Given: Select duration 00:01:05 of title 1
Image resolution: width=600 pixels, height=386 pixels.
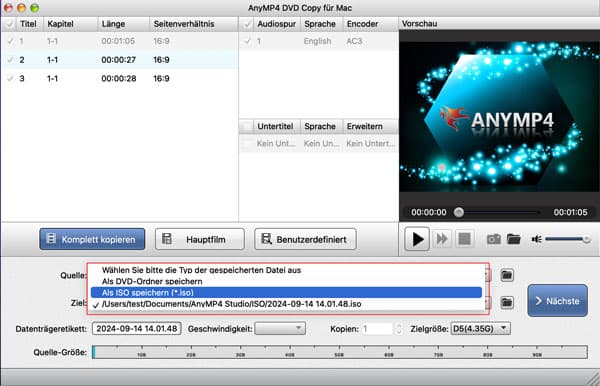Looking at the screenshot, I should pyautogui.click(x=118, y=41).
